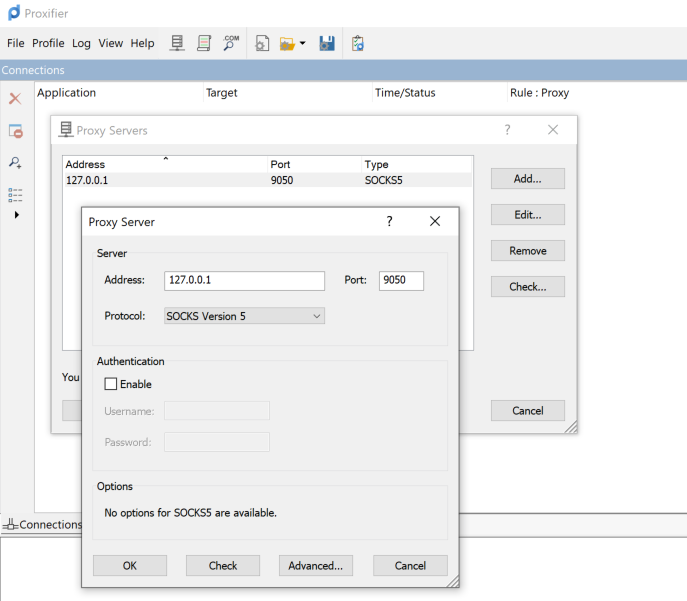Click the list view sidebar icon
This screenshot has height=601, width=687.
[15, 195]
